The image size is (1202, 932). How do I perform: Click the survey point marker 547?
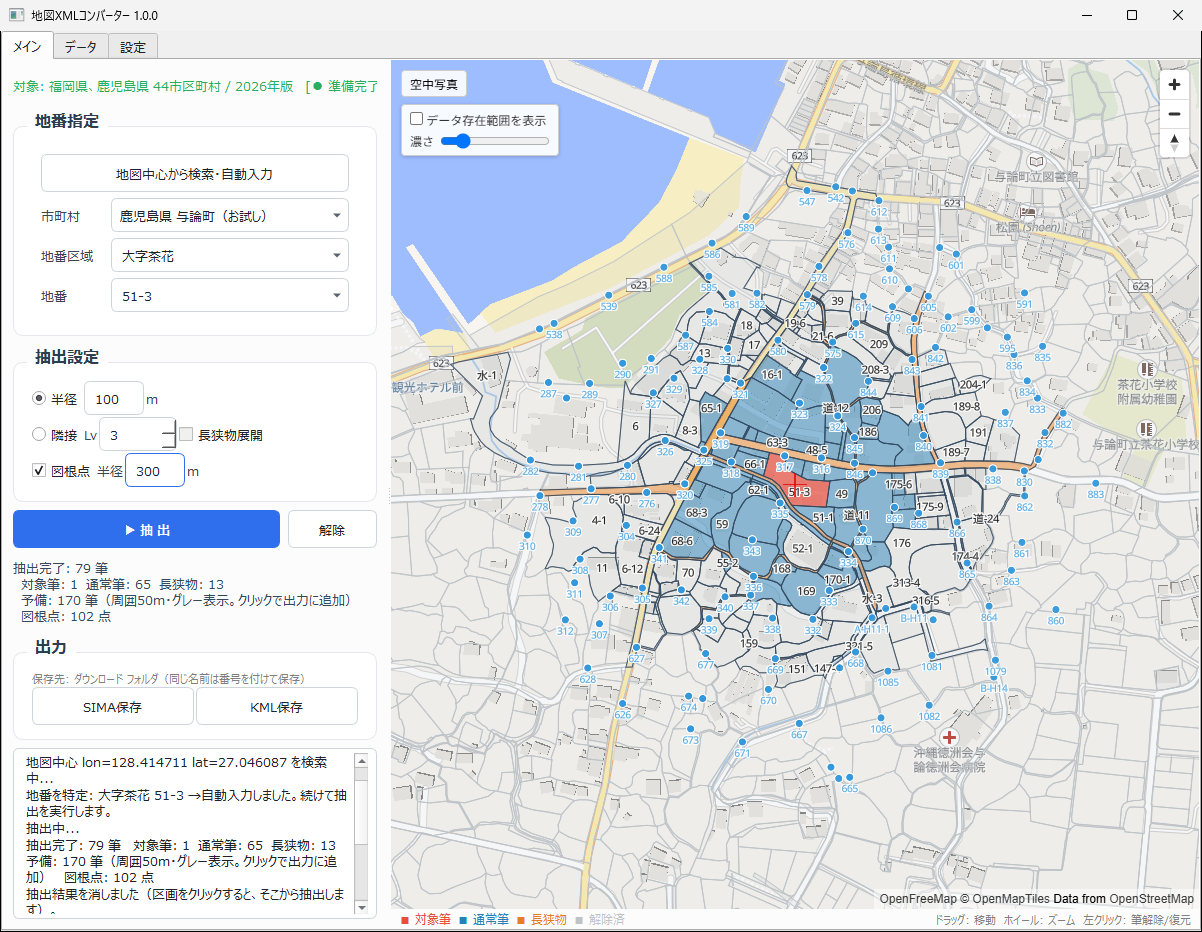click(x=807, y=191)
